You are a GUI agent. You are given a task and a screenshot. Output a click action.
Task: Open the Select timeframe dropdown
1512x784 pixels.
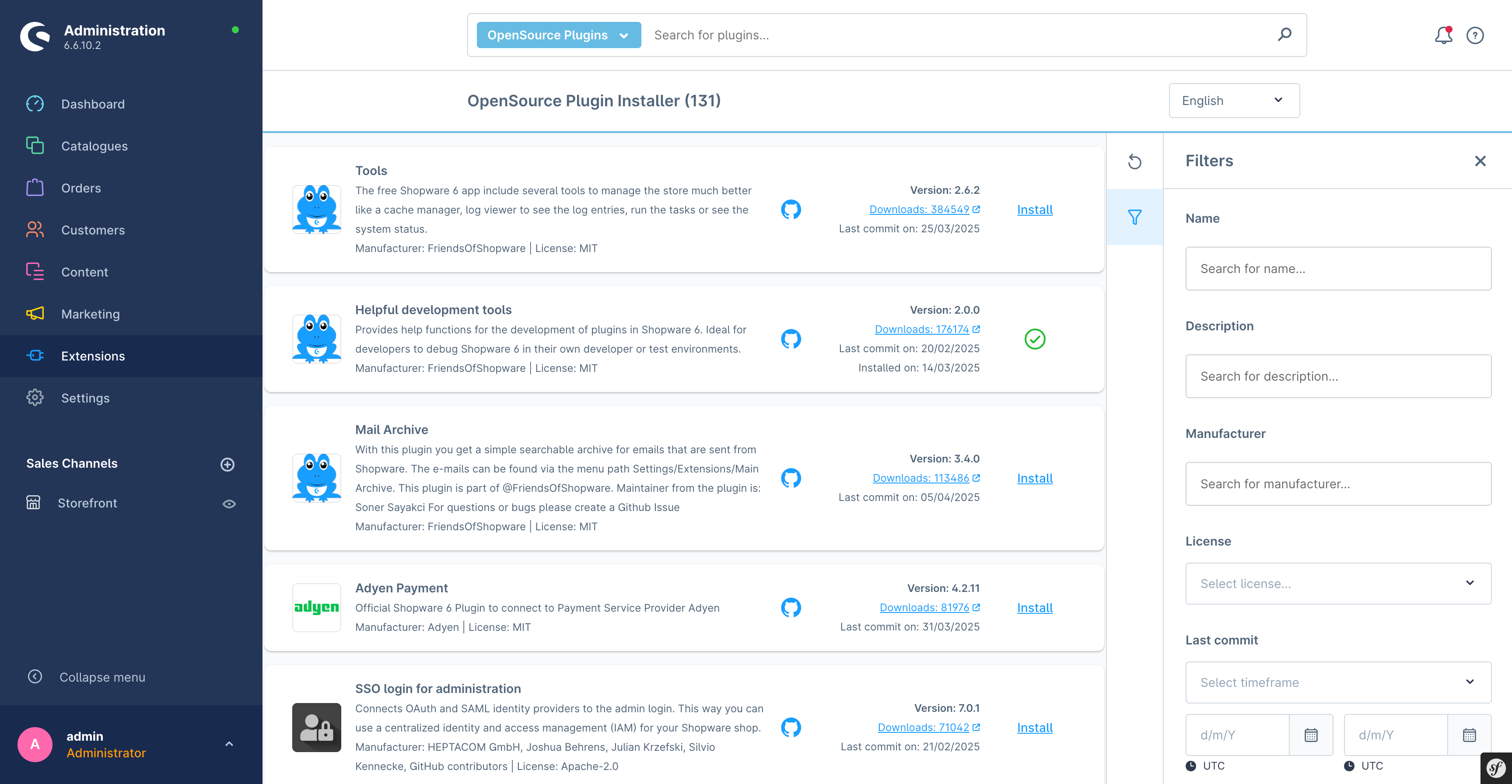pos(1338,682)
